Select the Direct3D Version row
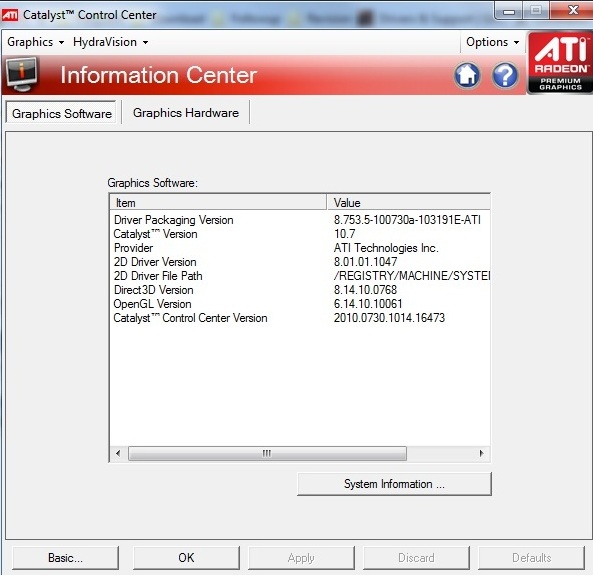The height and width of the screenshot is (577, 593). pos(300,290)
